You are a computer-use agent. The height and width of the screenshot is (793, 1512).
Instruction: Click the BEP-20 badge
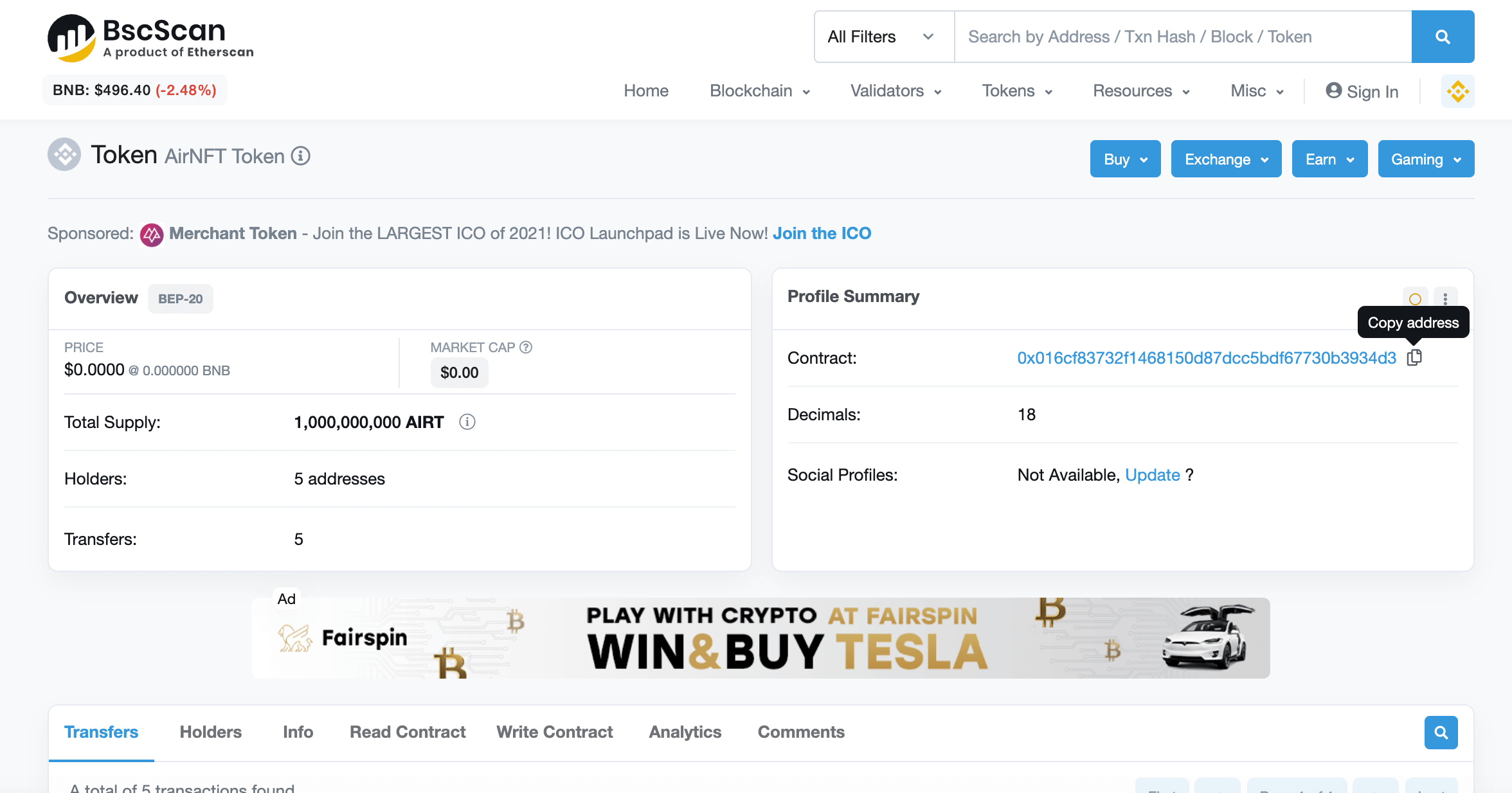(x=180, y=299)
